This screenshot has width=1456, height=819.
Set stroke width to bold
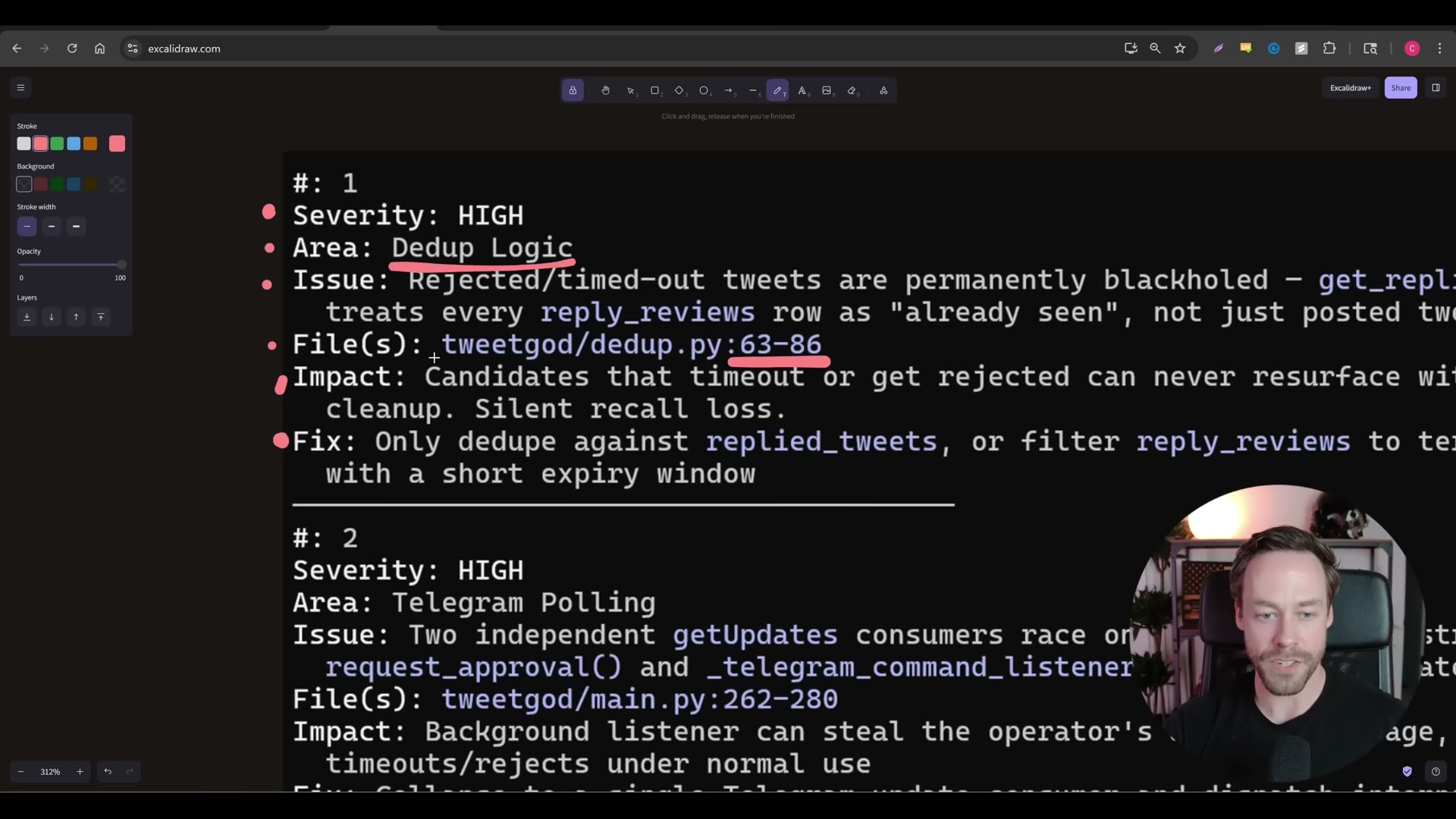pos(52,226)
